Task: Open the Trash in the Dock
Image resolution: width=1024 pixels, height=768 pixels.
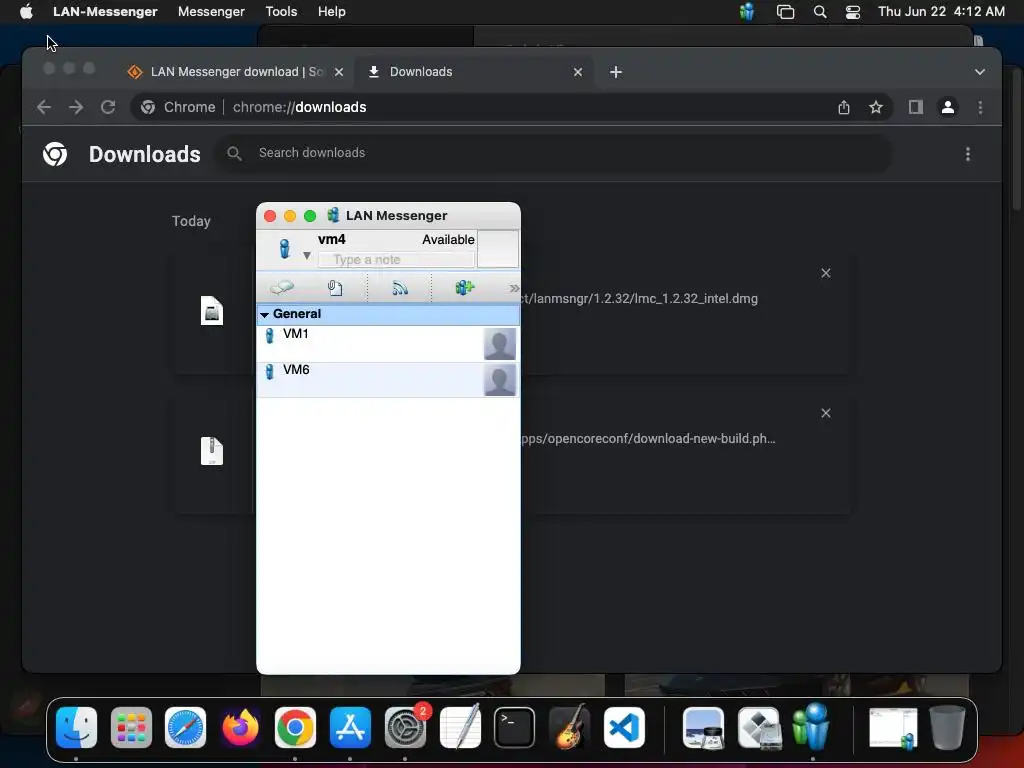Action: (x=947, y=728)
